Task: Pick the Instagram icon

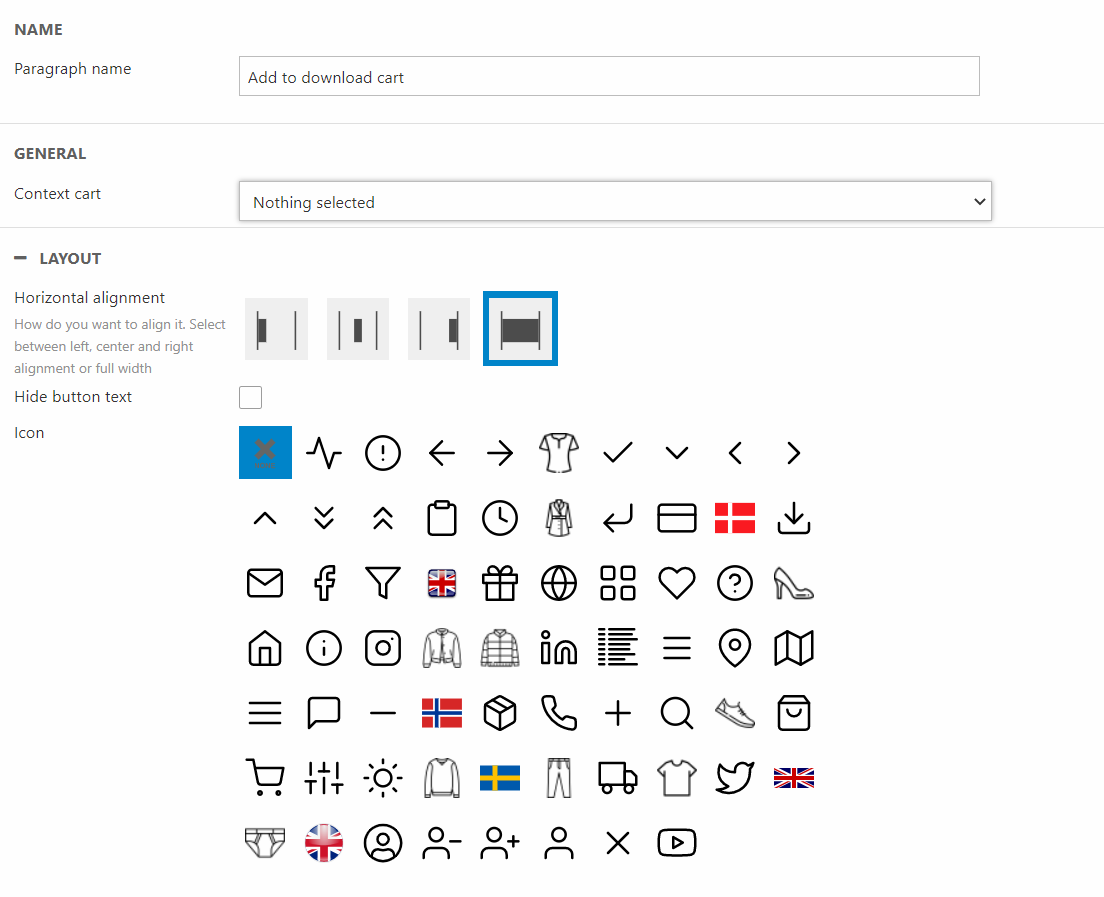Action: click(383, 648)
